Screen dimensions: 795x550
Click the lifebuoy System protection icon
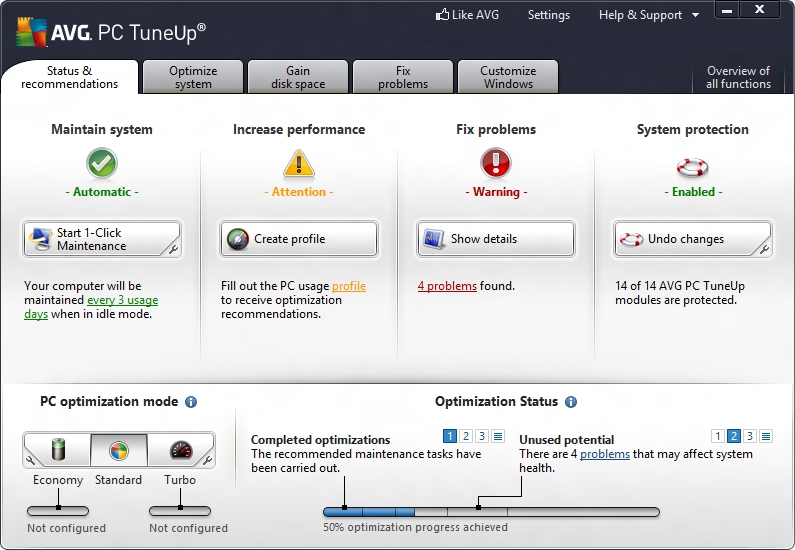(x=693, y=167)
